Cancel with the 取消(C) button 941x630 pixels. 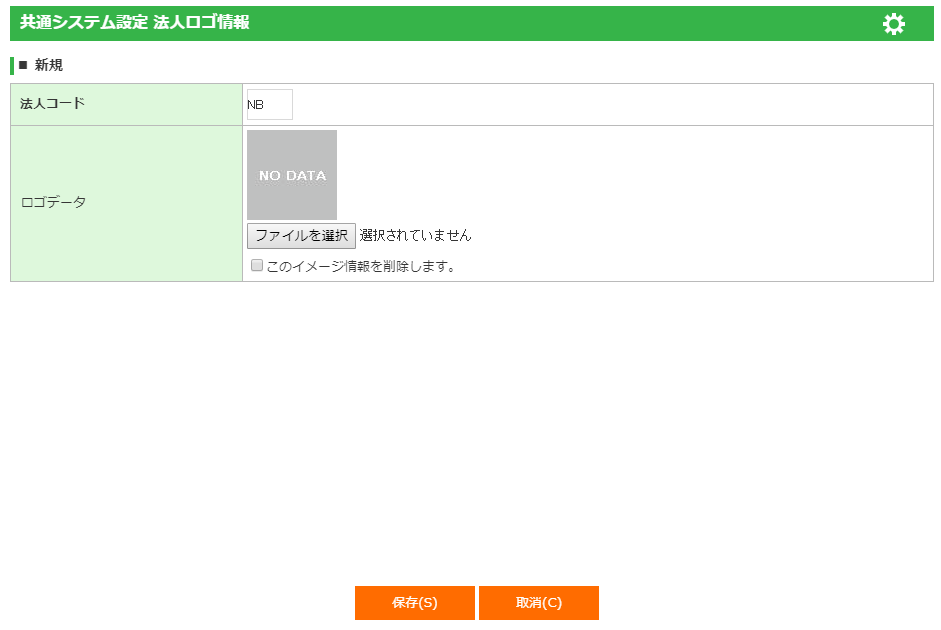point(539,603)
